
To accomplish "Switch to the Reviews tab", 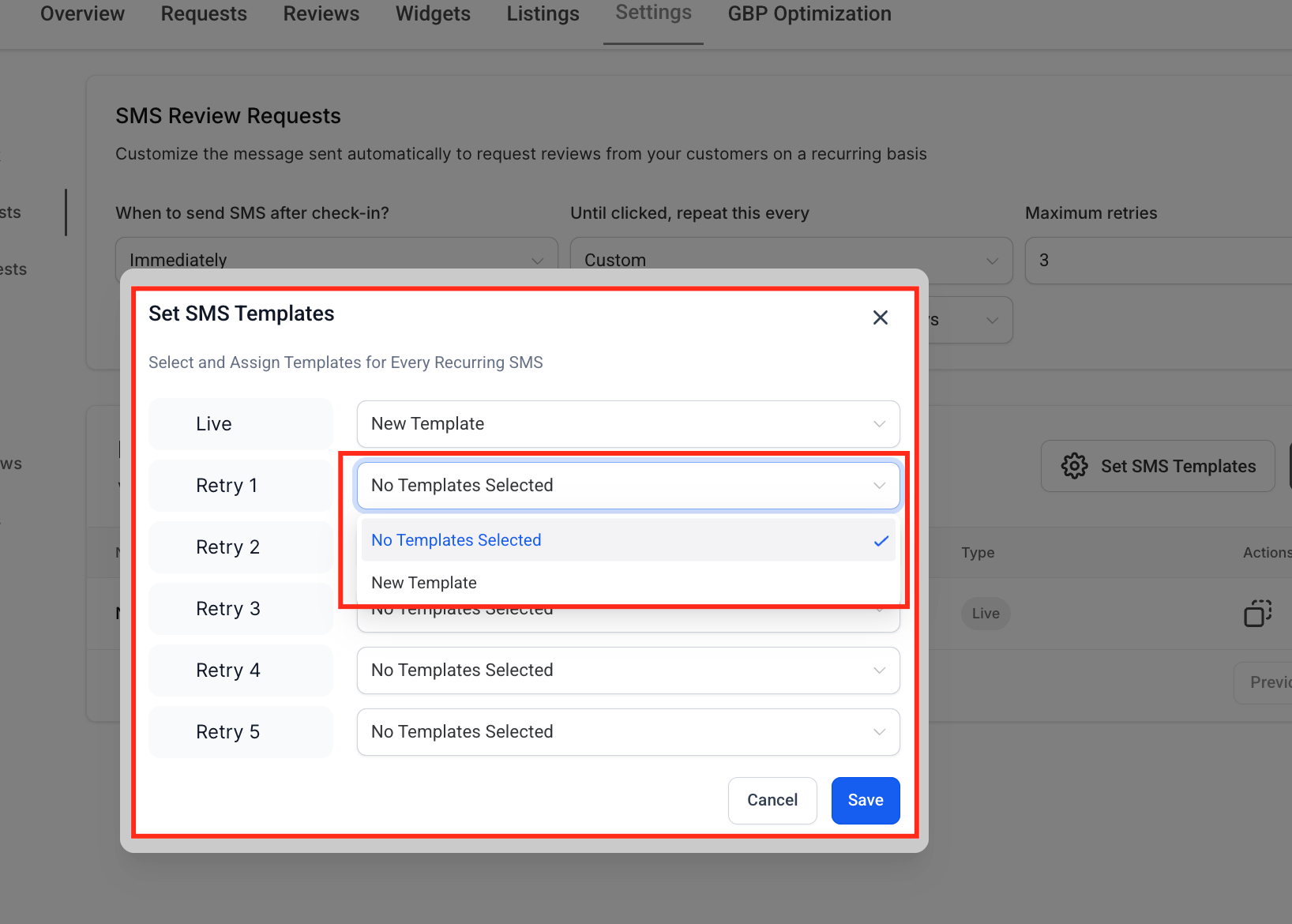I will pos(321,13).
